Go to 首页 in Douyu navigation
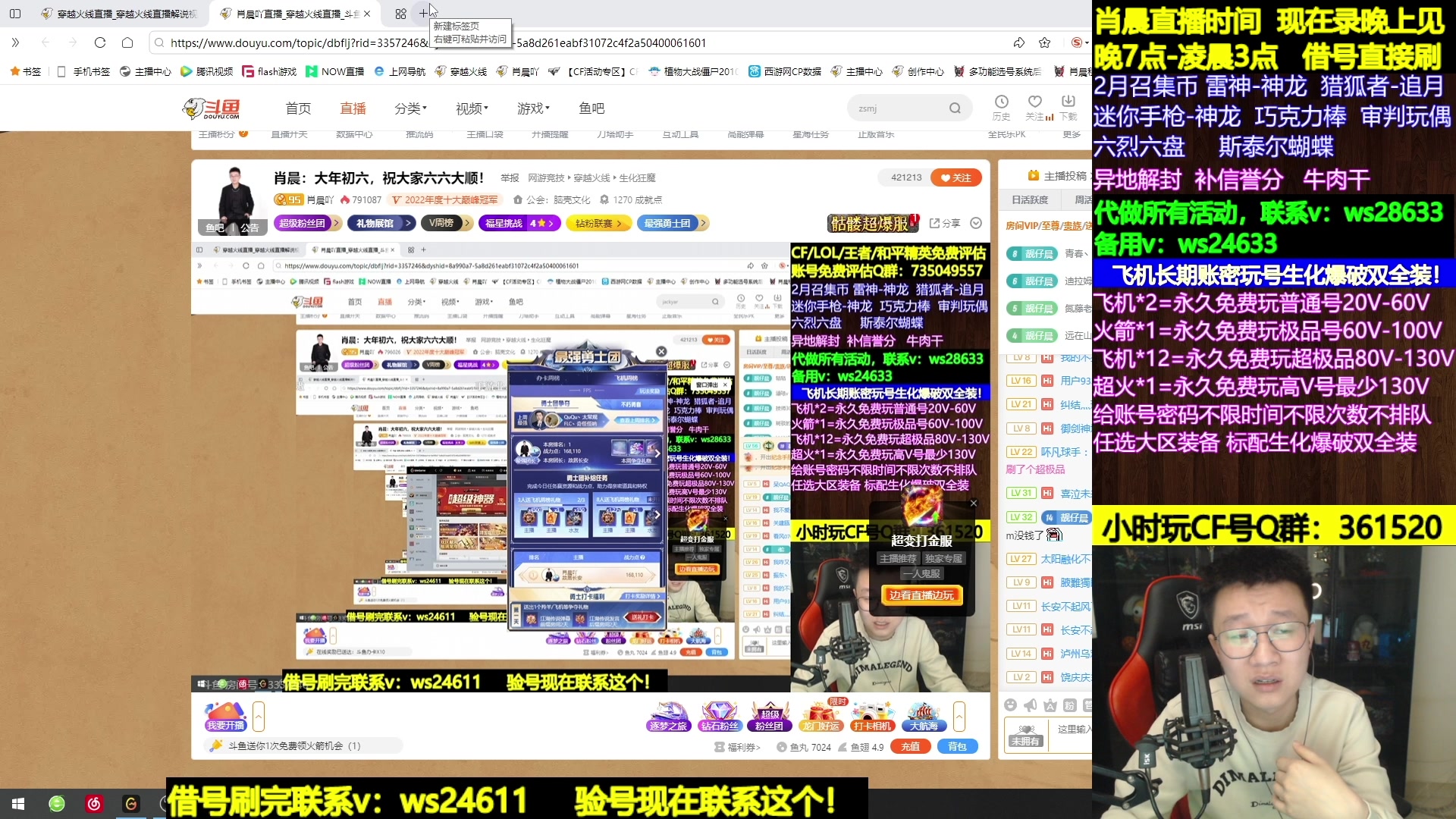1456x819 pixels. pos(298,108)
